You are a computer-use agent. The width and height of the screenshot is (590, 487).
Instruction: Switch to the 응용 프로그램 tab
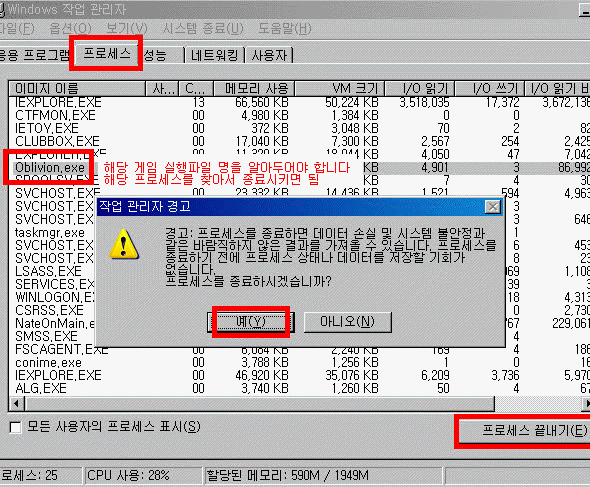pos(35,56)
